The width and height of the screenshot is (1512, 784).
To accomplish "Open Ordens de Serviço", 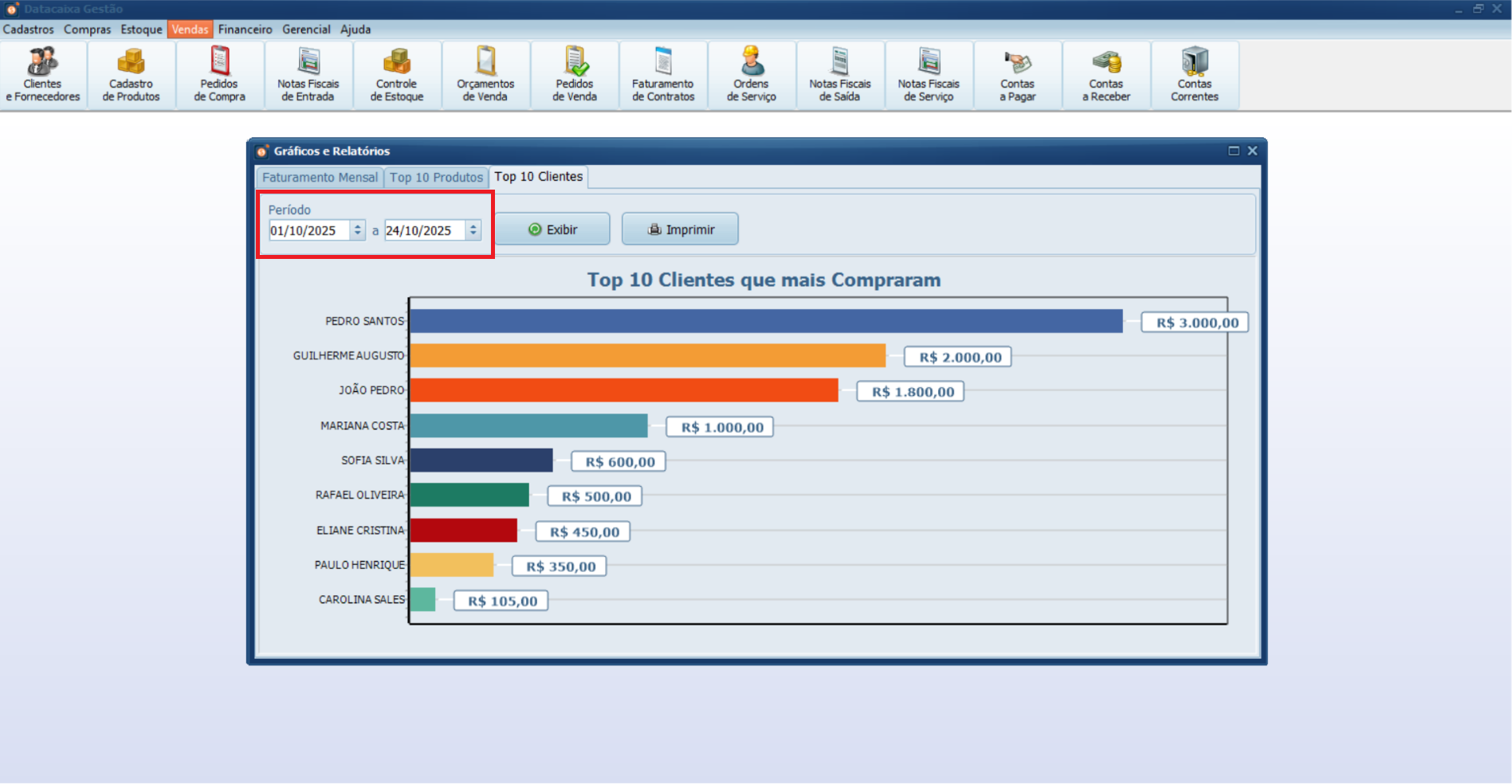I will click(x=751, y=74).
